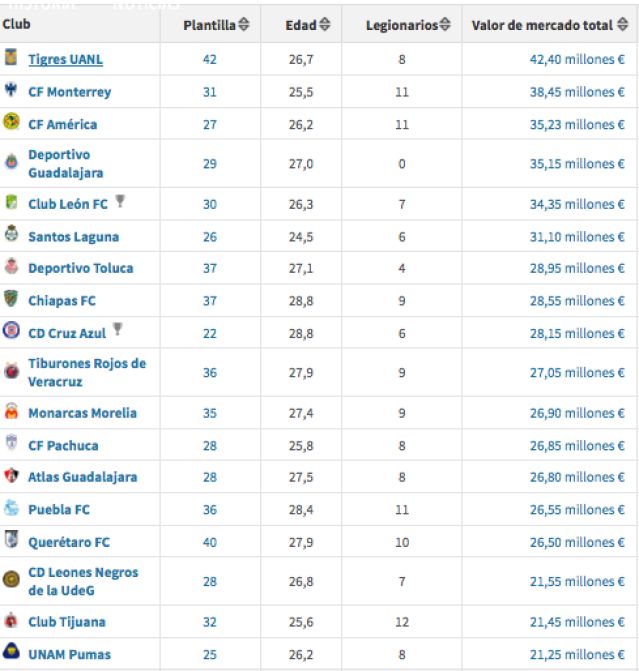
Task: Click the CD Cruz Azul crest
Action: pyautogui.click(x=12, y=331)
